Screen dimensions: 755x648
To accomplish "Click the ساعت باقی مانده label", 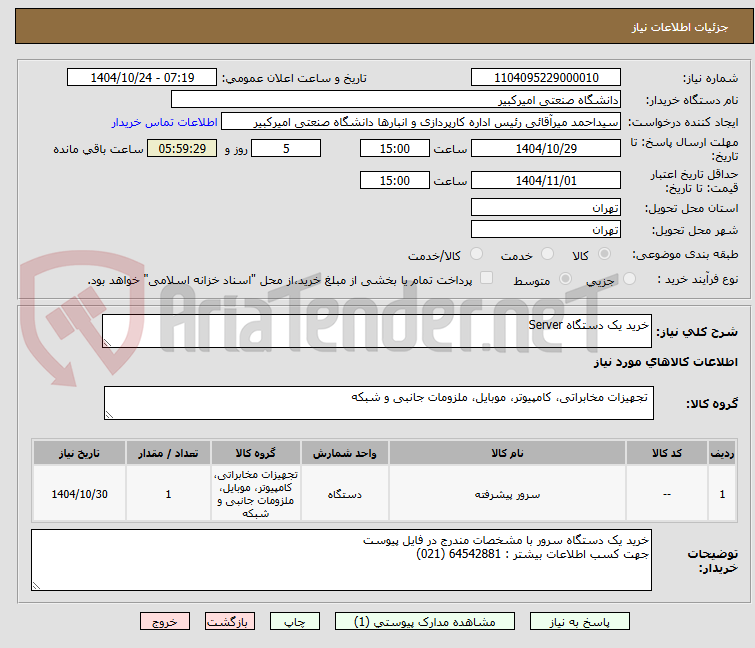I will click(x=98, y=149).
